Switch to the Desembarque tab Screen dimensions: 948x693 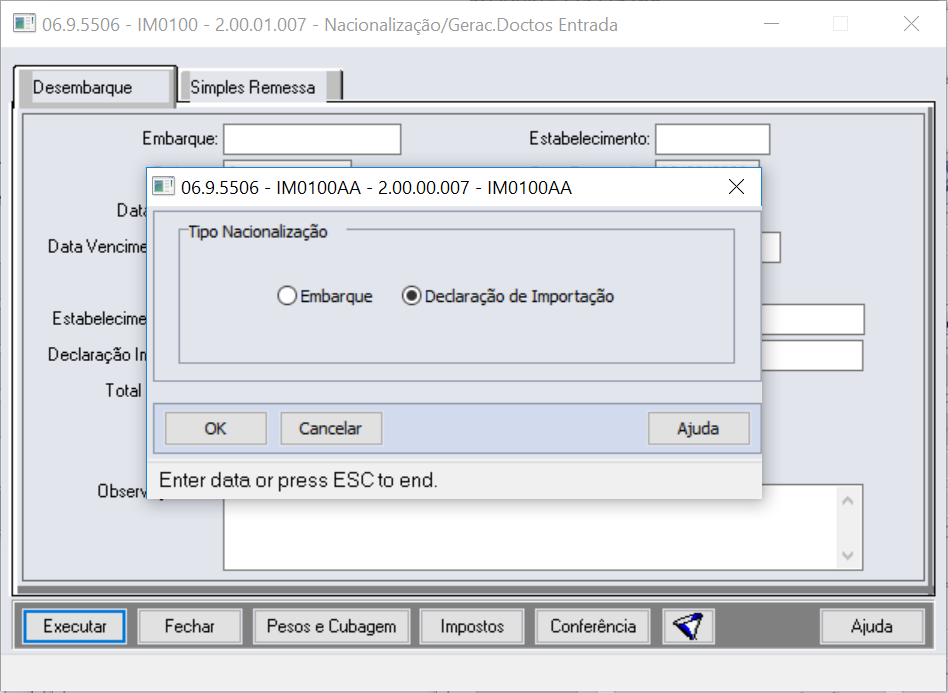pos(96,88)
